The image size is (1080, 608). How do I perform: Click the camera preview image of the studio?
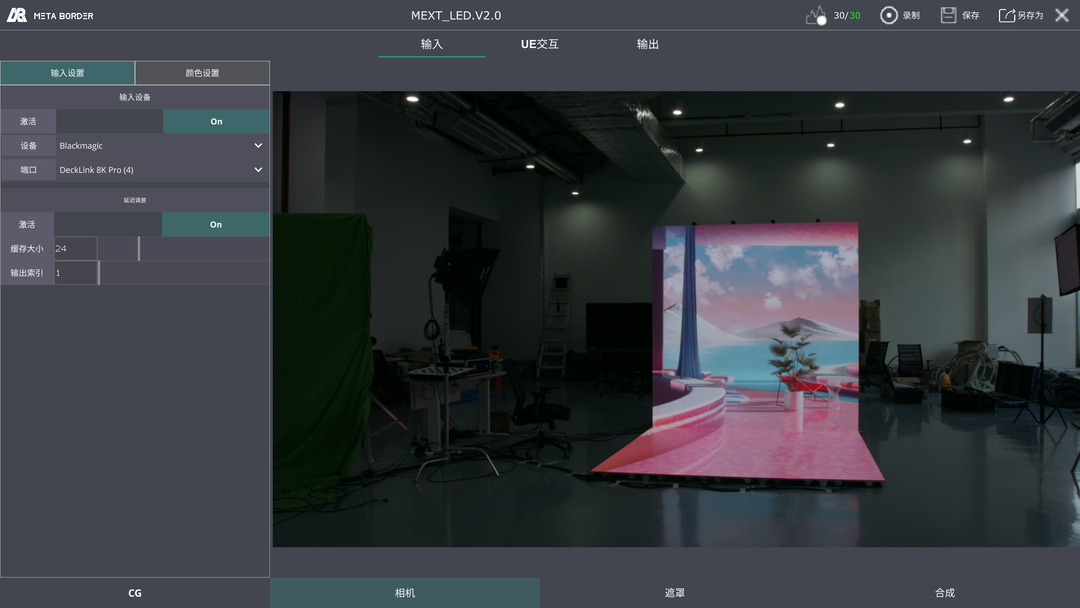click(x=676, y=319)
